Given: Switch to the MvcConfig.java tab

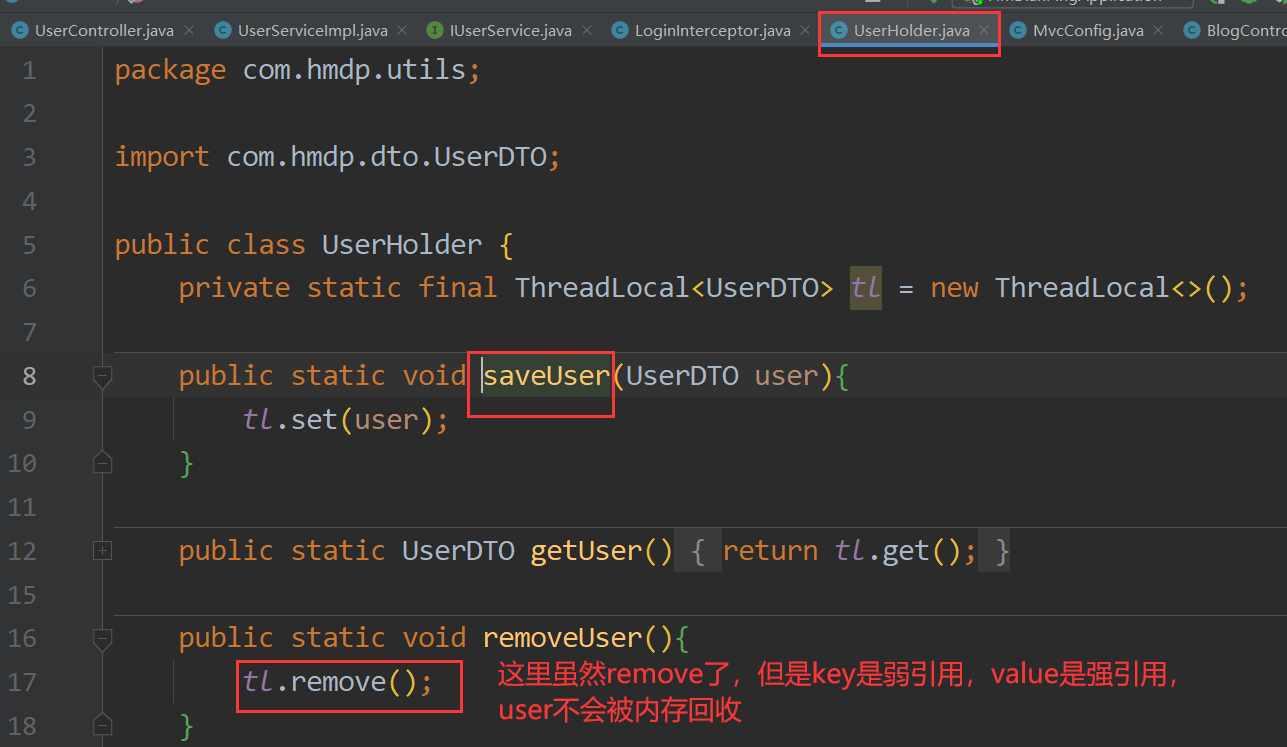Looking at the screenshot, I should point(1088,31).
